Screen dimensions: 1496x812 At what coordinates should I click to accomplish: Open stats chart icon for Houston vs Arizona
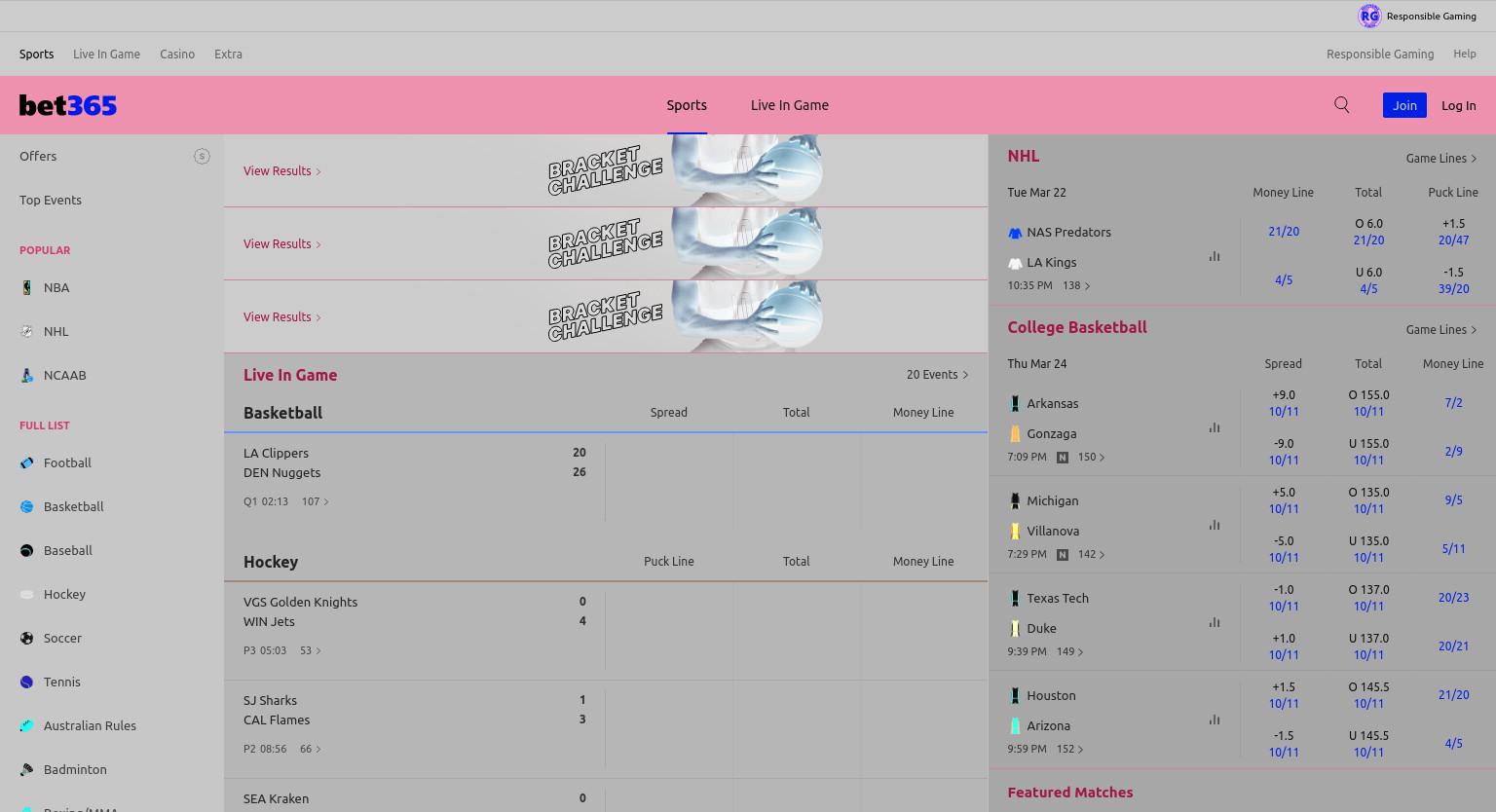(1215, 720)
